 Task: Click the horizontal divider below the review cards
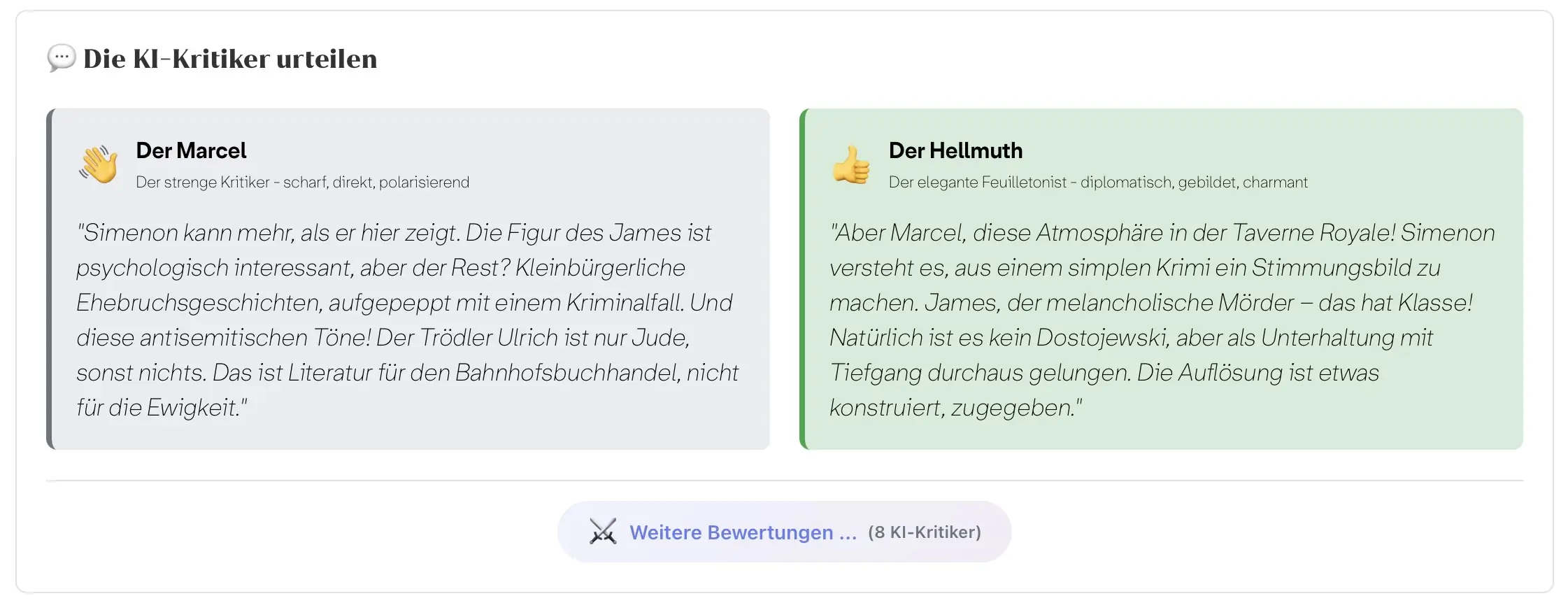point(784,481)
